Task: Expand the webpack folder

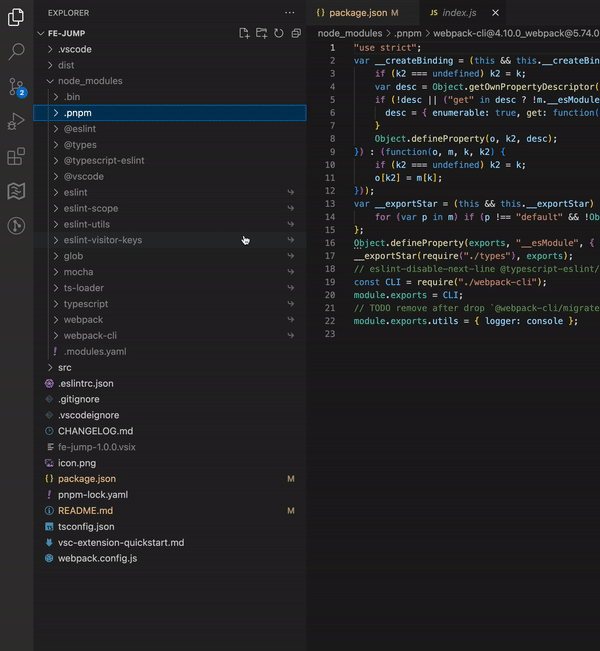Action: 170,320
